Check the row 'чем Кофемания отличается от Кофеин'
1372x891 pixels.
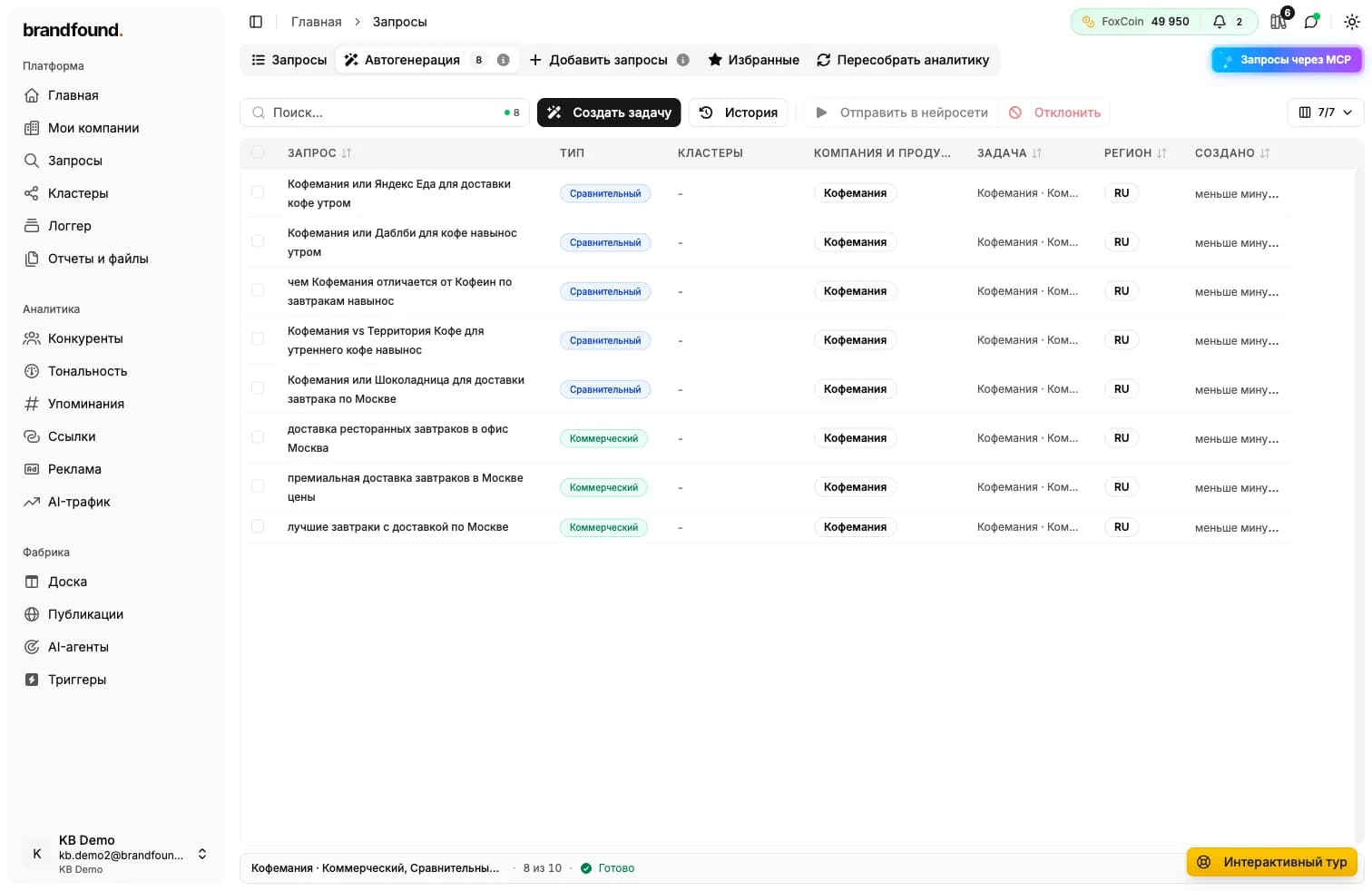click(258, 290)
